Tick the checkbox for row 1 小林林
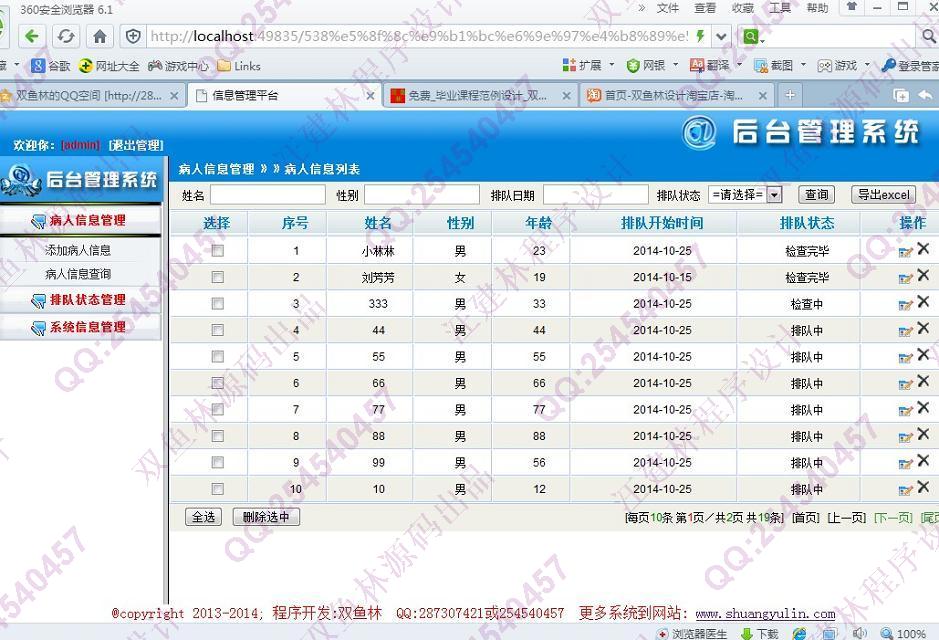The image size is (939, 640). pyautogui.click(x=217, y=251)
